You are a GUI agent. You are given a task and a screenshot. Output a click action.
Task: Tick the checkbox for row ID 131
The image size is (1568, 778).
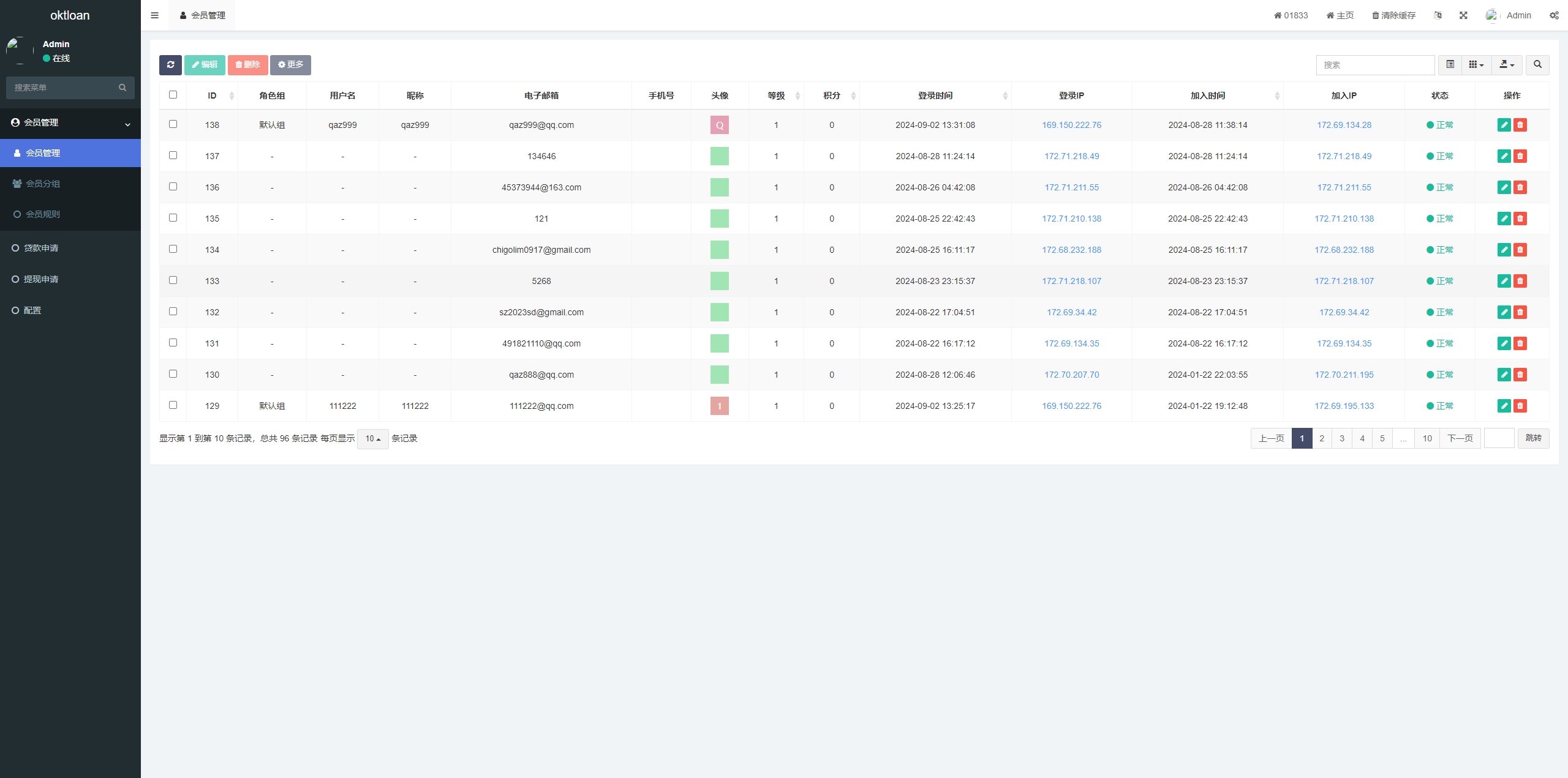tap(173, 343)
